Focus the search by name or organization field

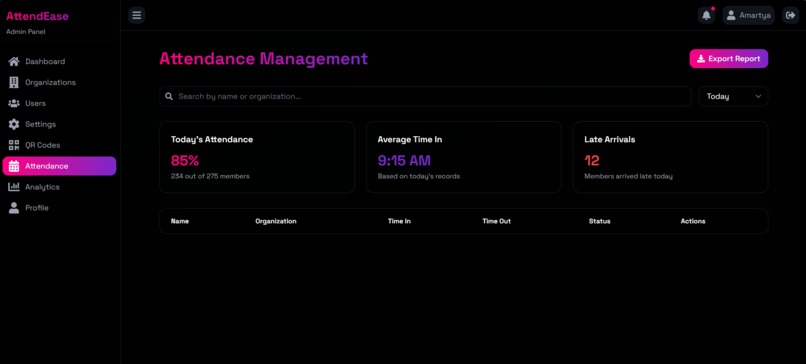[x=425, y=96]
